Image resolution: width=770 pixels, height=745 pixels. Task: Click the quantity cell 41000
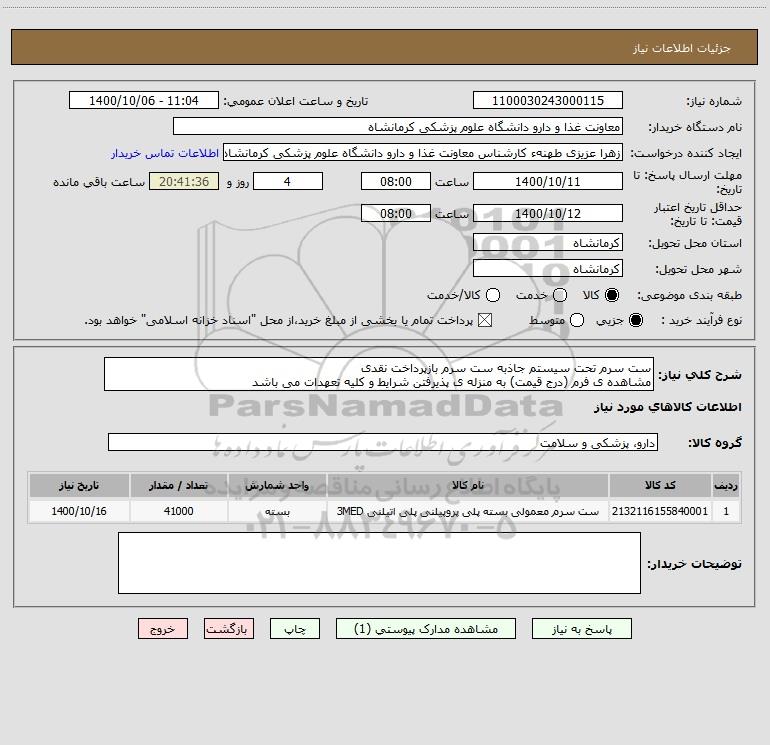(178, 511)
